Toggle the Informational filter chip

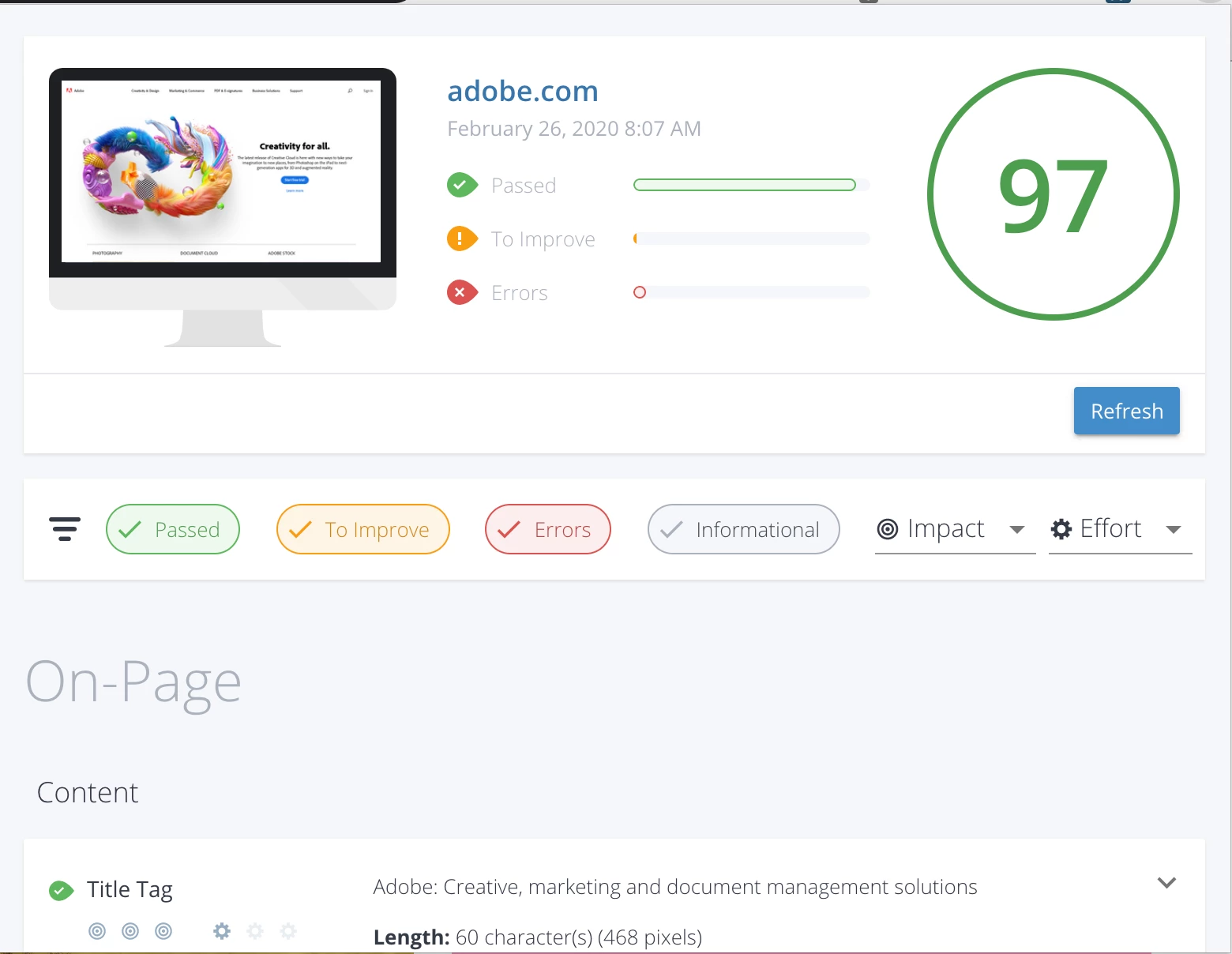[x=744, y=529]
